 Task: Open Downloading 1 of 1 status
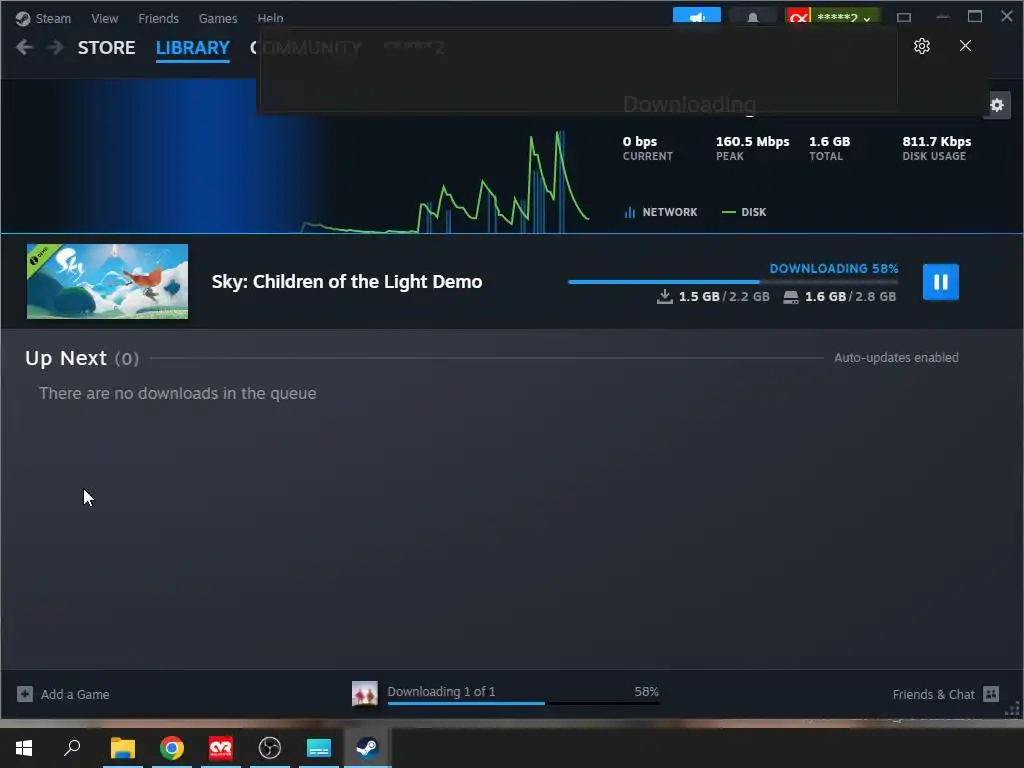tap(441, 692)
